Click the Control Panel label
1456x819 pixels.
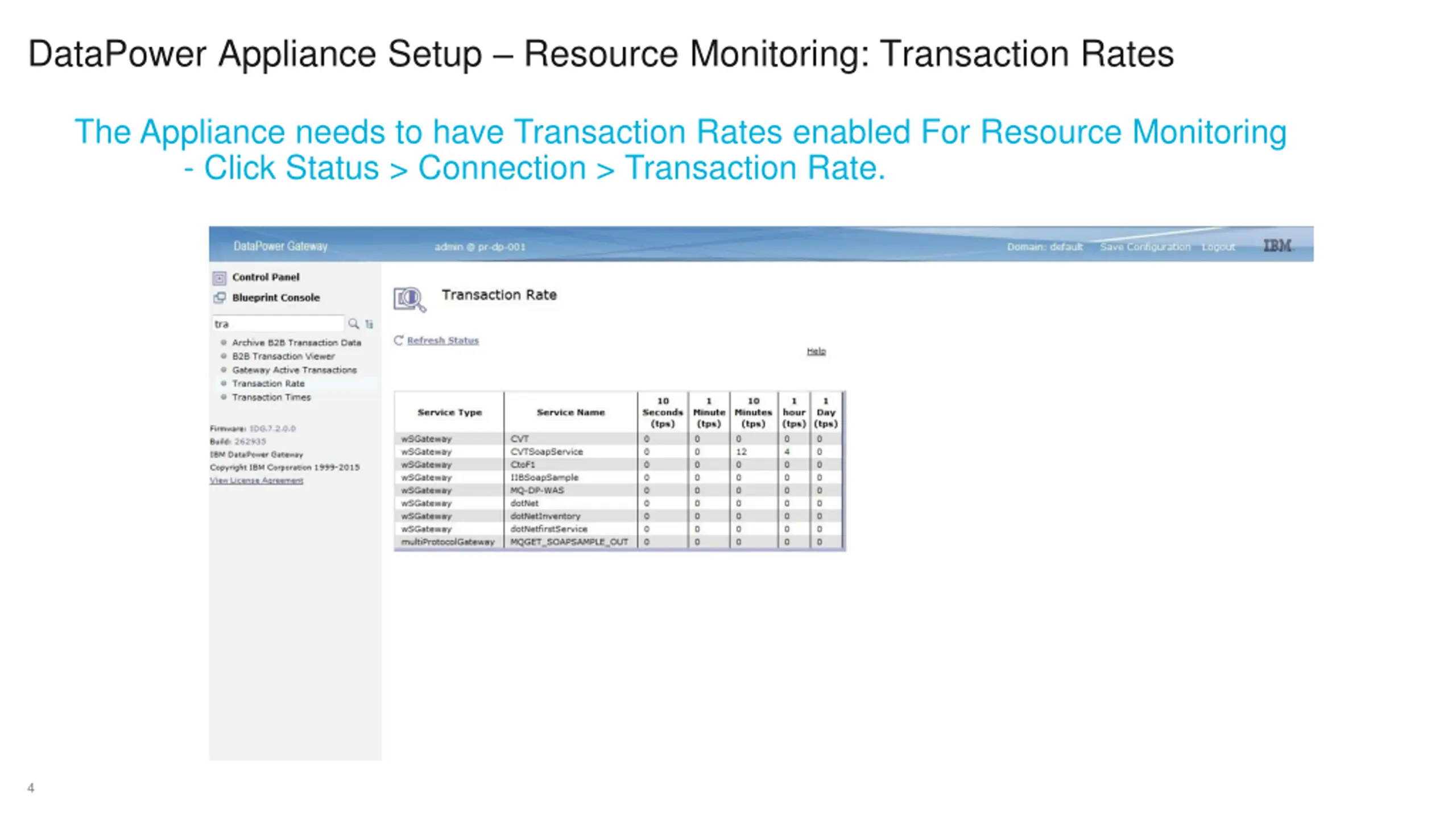(266, 277)
